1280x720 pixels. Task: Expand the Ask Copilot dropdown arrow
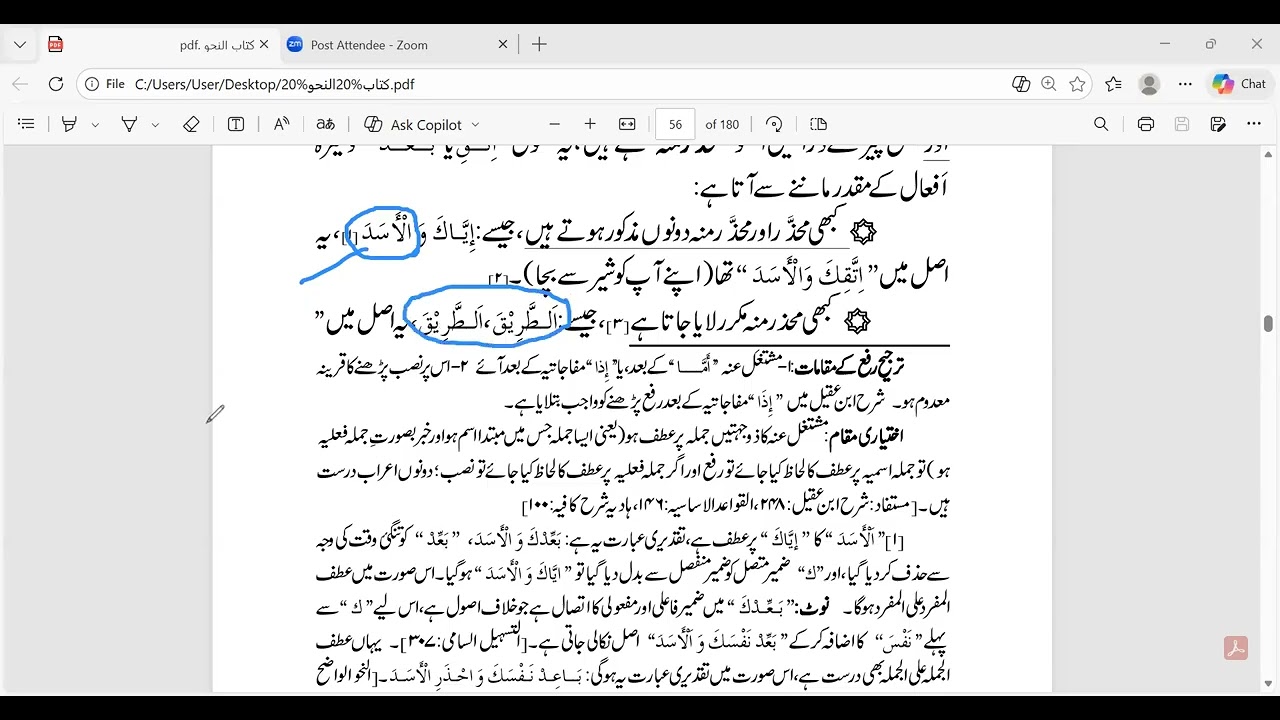pyautogui.click(x=475, y=125)
